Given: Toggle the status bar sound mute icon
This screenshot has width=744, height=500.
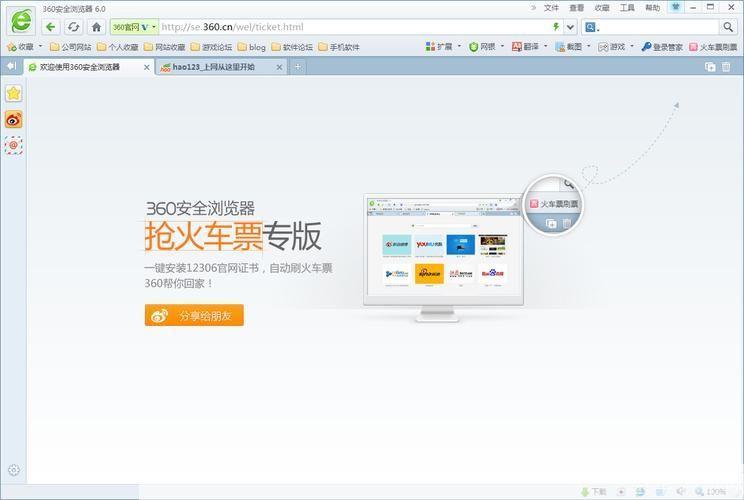Looking at the screenshot, I should click(x=680, y=491).
